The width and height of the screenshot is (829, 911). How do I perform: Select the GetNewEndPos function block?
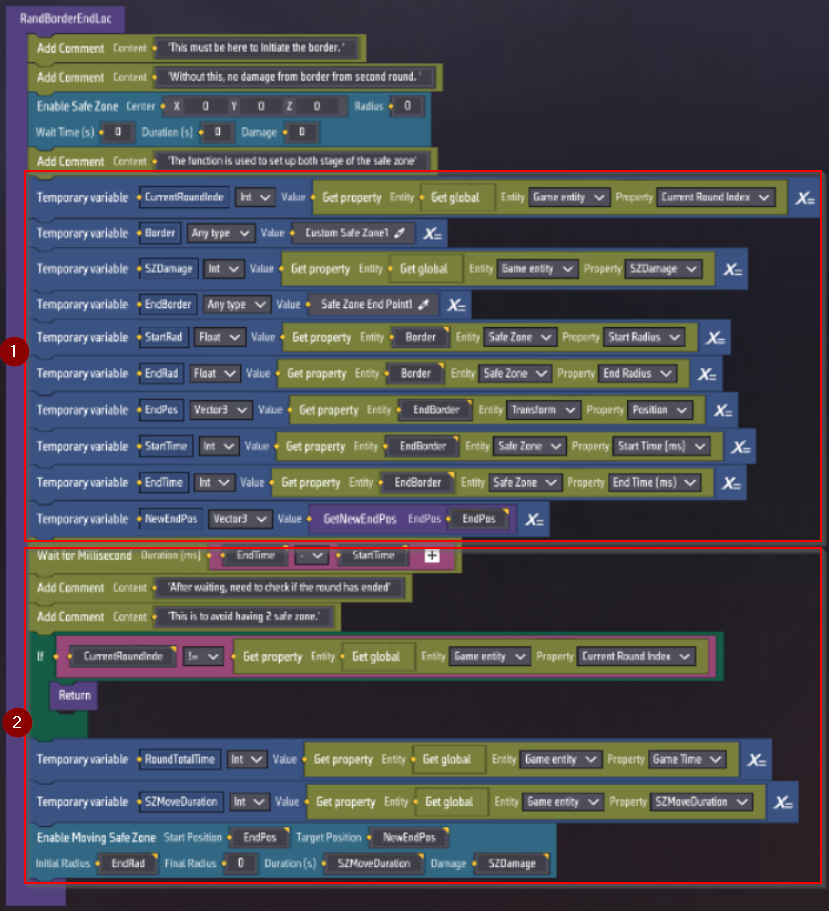359,519
